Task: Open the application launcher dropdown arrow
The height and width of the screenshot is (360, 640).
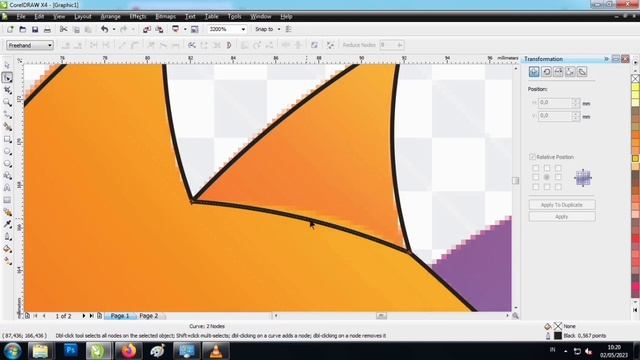Action: click(x=185, y=29)
